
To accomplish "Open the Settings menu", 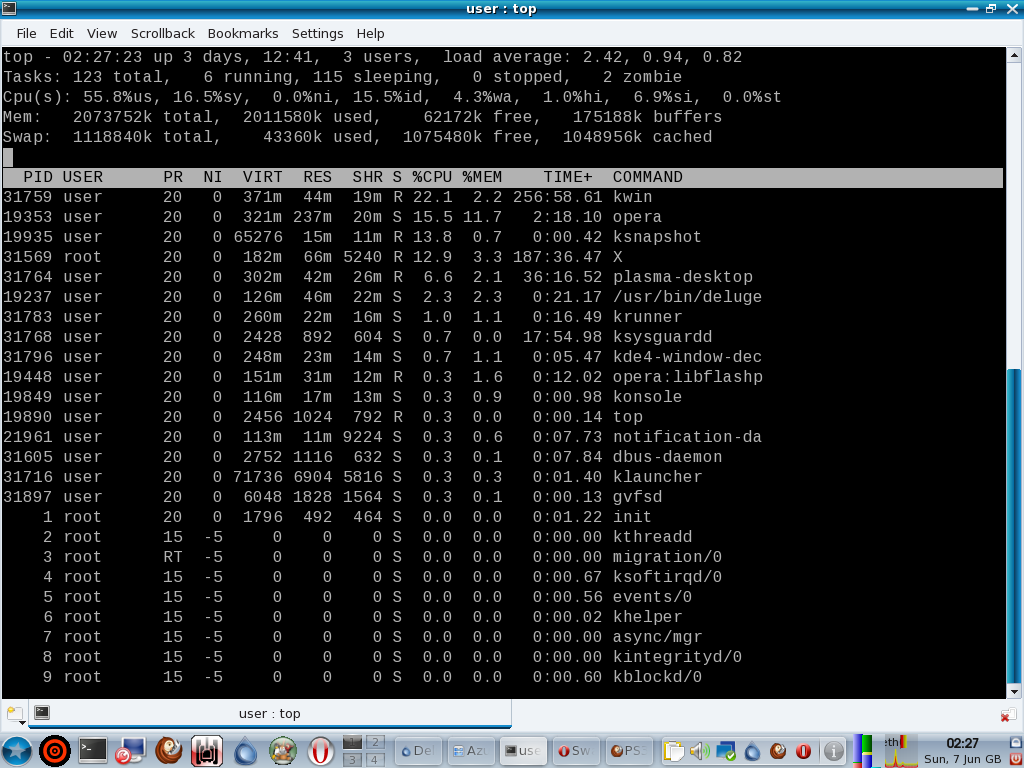I will 317,33.
